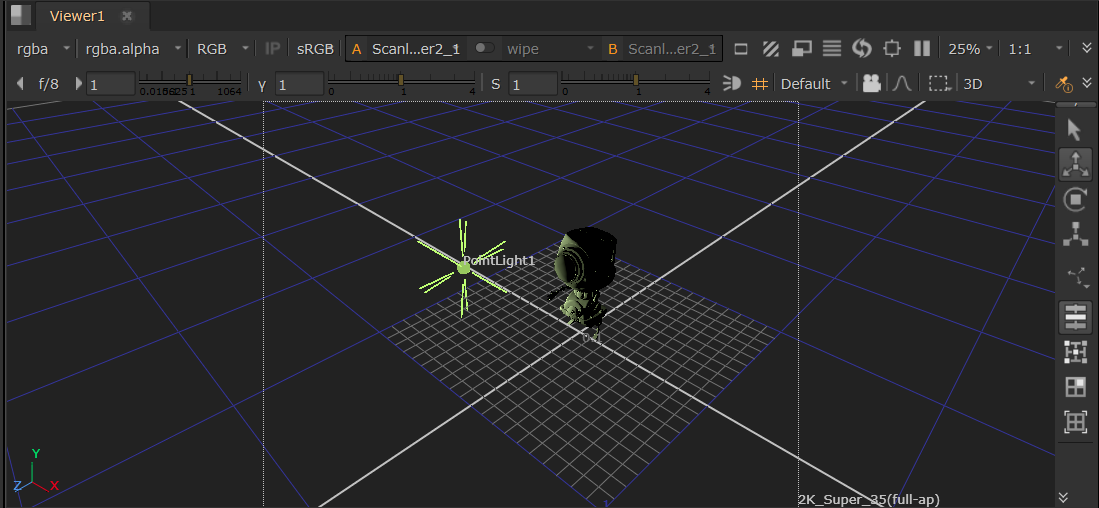Click the region of interest icon
This screenshot has width=1099, height=508.
[938, 84]
